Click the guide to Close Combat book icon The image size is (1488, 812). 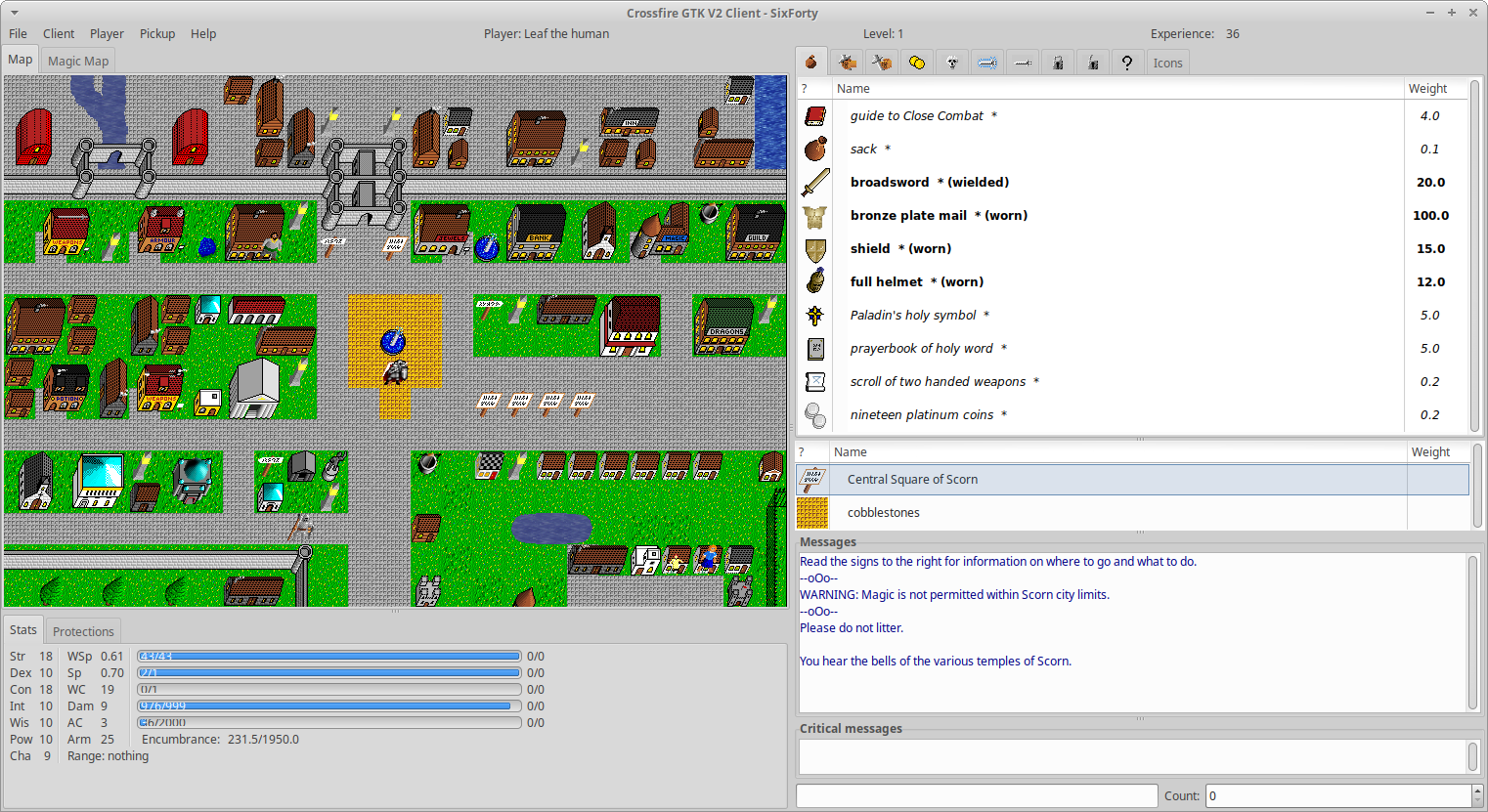tap(815, 115)
